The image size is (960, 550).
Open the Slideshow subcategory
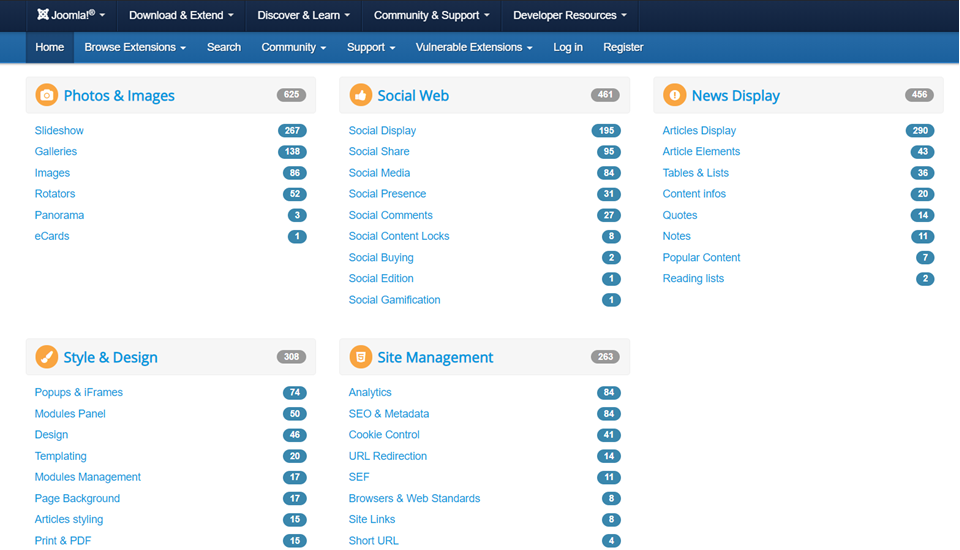pos(59,130)
